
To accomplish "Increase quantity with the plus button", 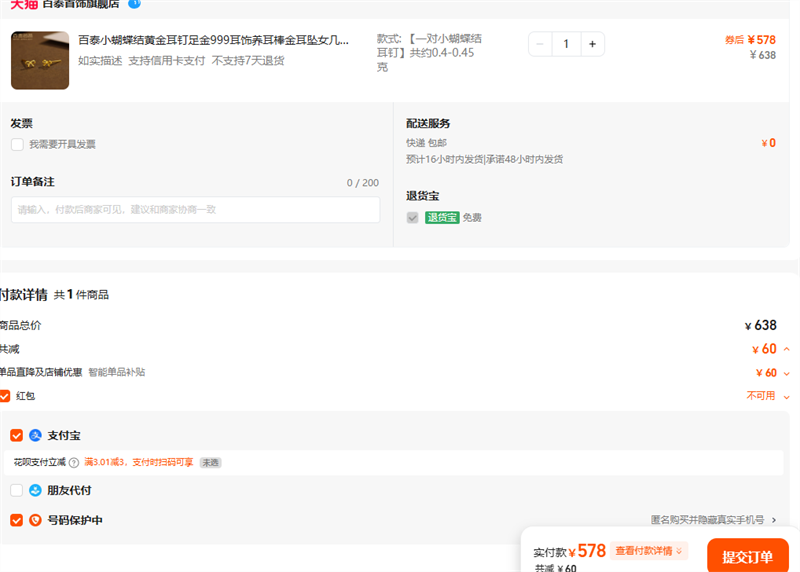I will pos(592,44).
